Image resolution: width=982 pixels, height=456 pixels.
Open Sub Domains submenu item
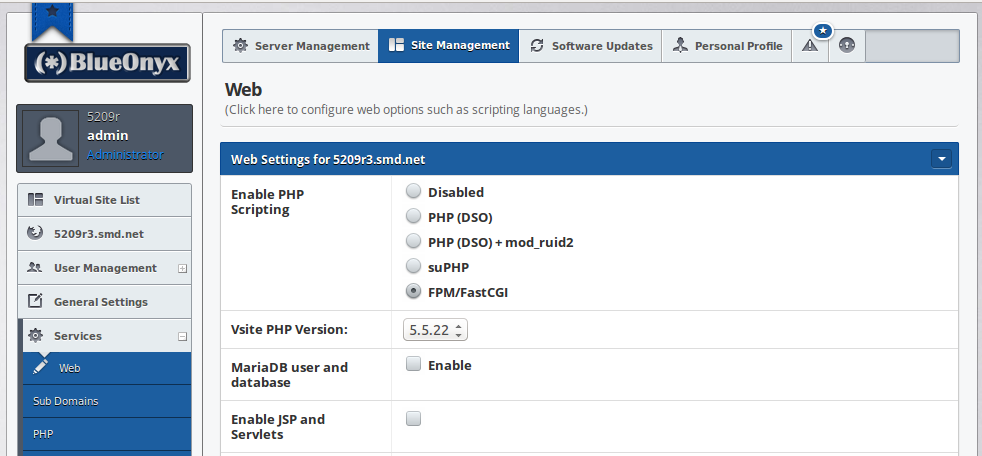(107, 401)
